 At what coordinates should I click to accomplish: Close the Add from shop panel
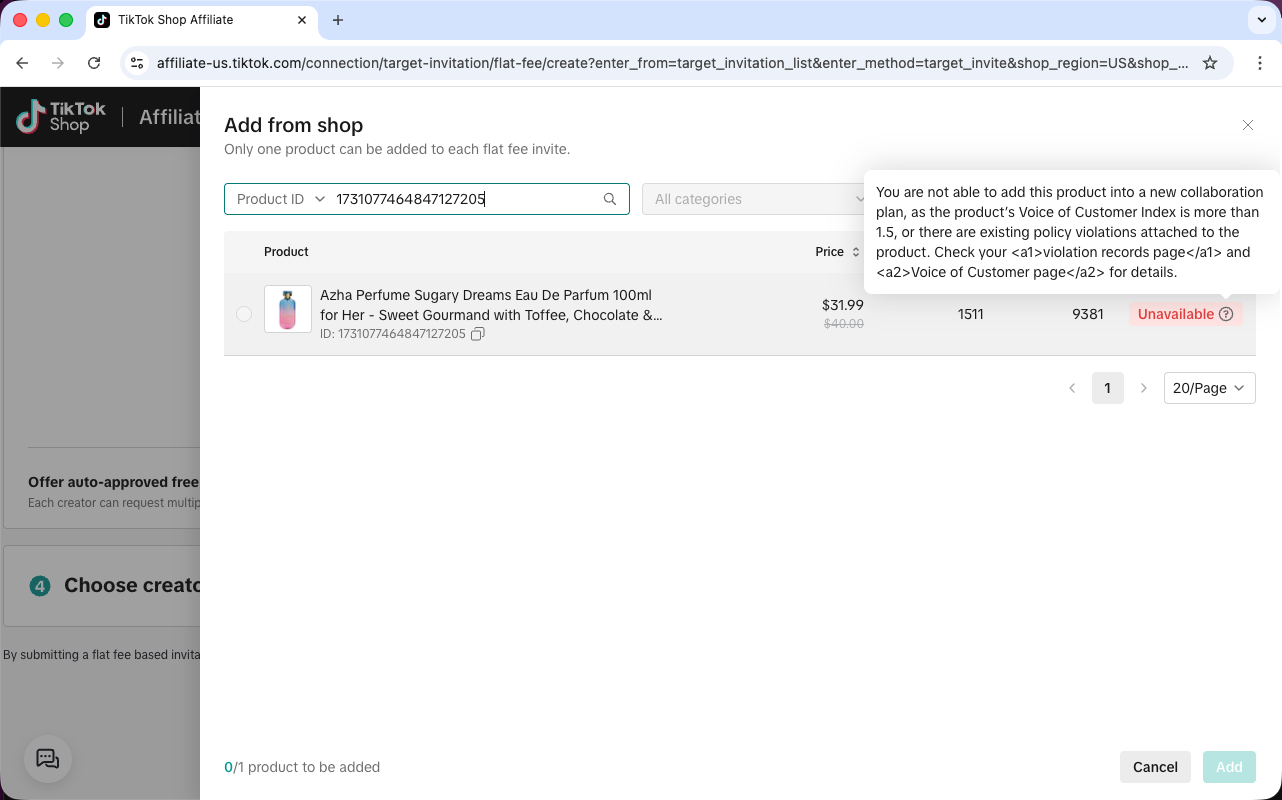(1248, 125)
